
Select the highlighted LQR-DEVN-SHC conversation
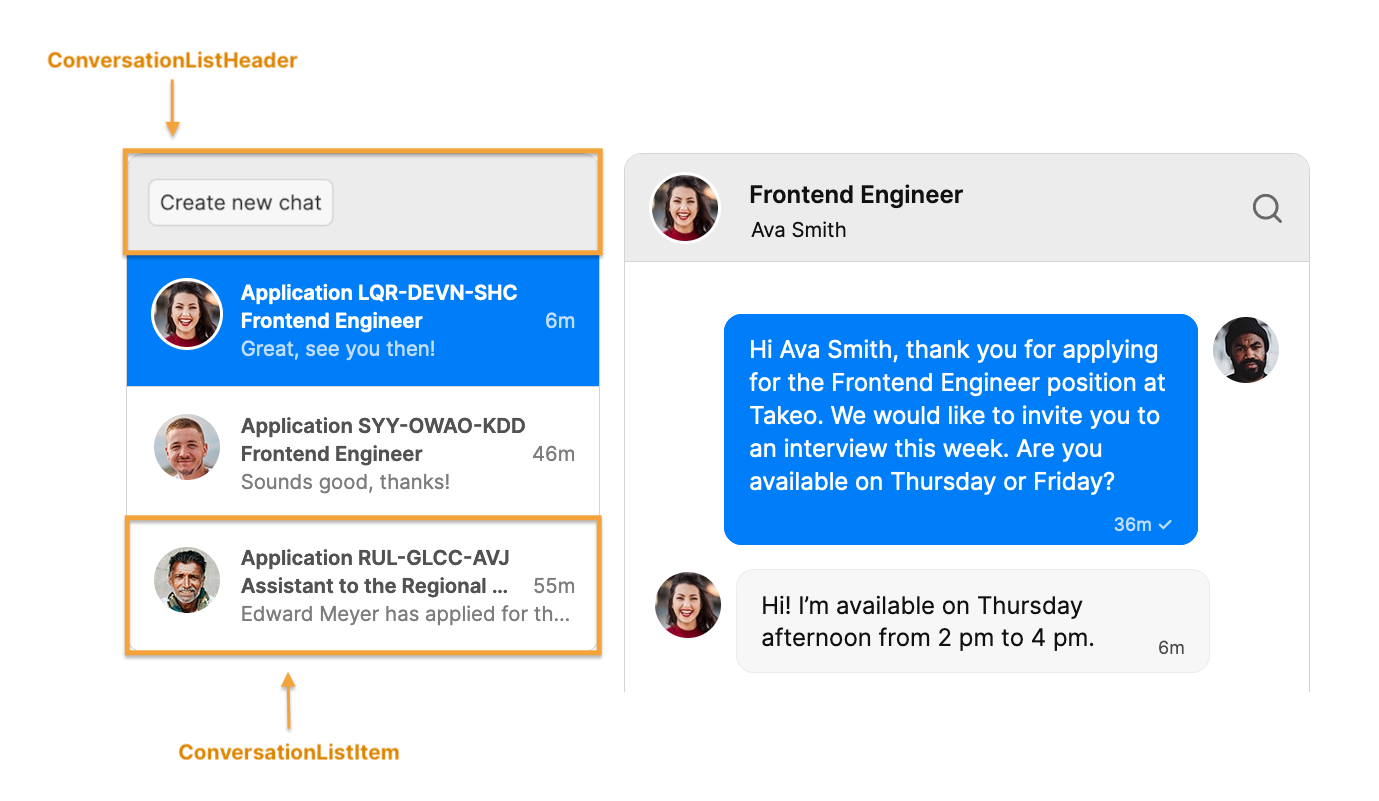(362, 320)
